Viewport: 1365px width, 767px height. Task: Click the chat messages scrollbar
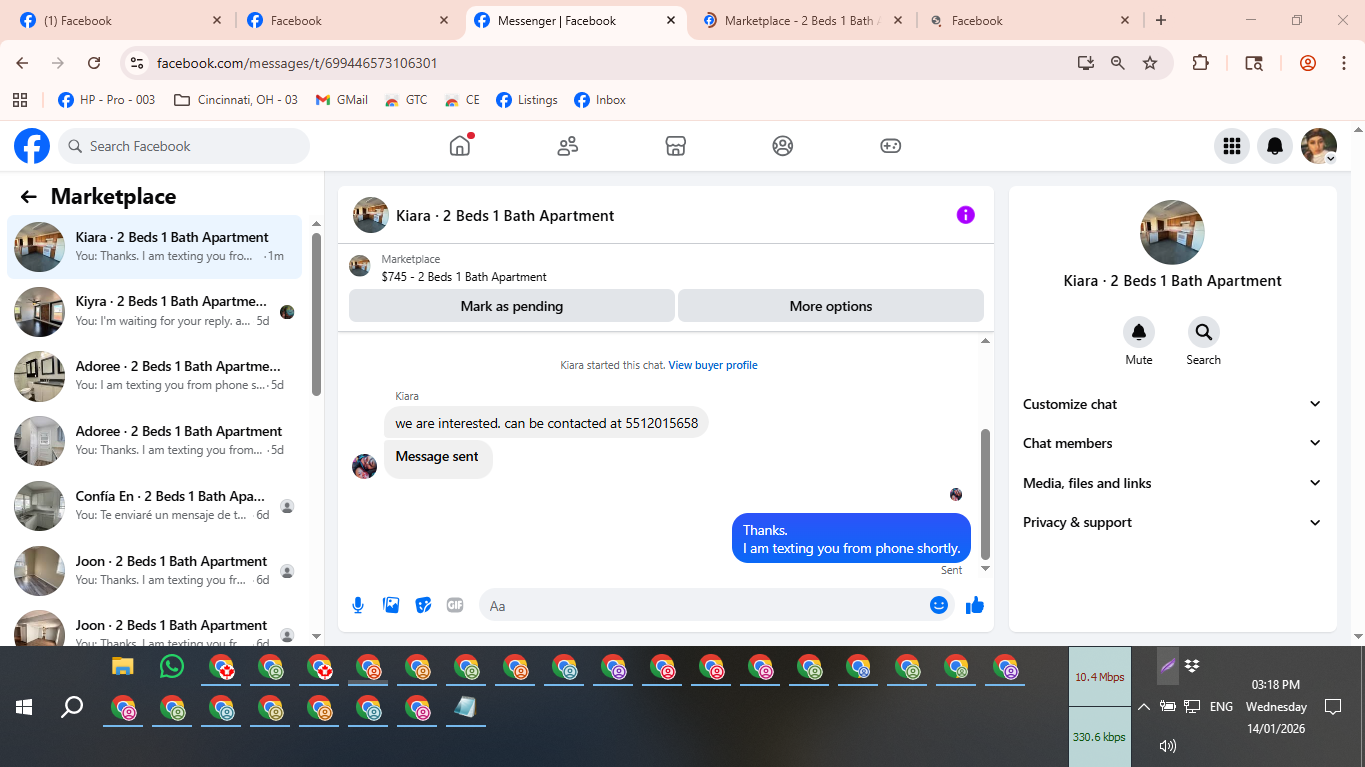[985, 494]
